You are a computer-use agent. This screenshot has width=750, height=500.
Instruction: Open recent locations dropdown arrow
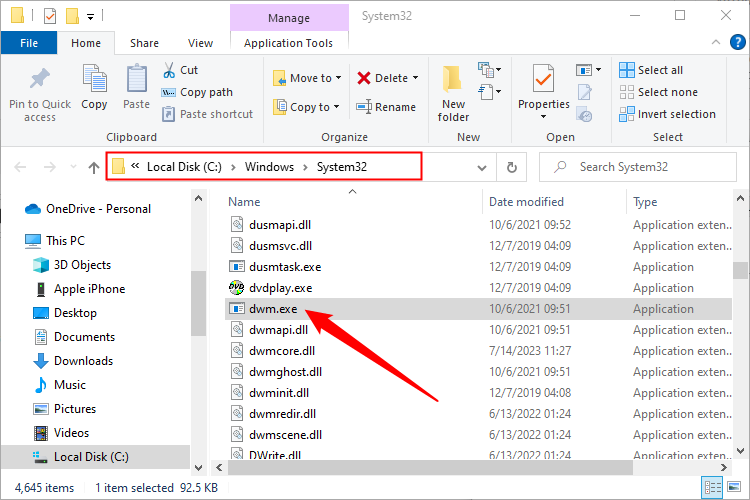click(73, 167)
